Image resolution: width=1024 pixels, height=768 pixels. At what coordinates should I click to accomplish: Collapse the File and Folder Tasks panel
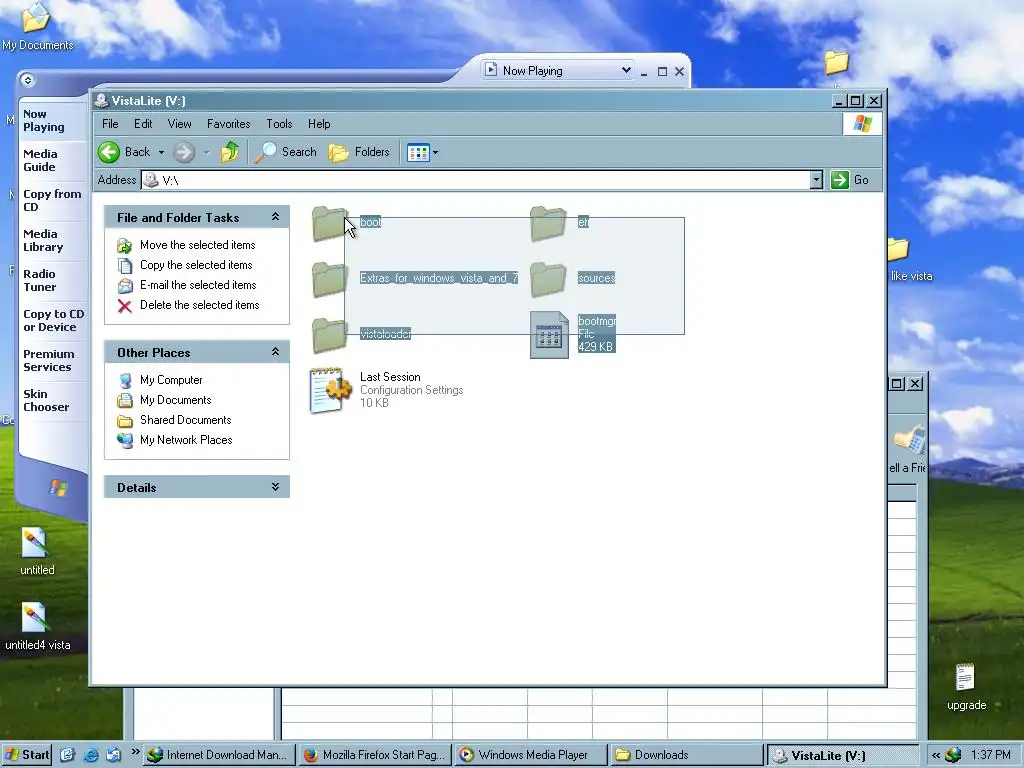tap(275, 217)
